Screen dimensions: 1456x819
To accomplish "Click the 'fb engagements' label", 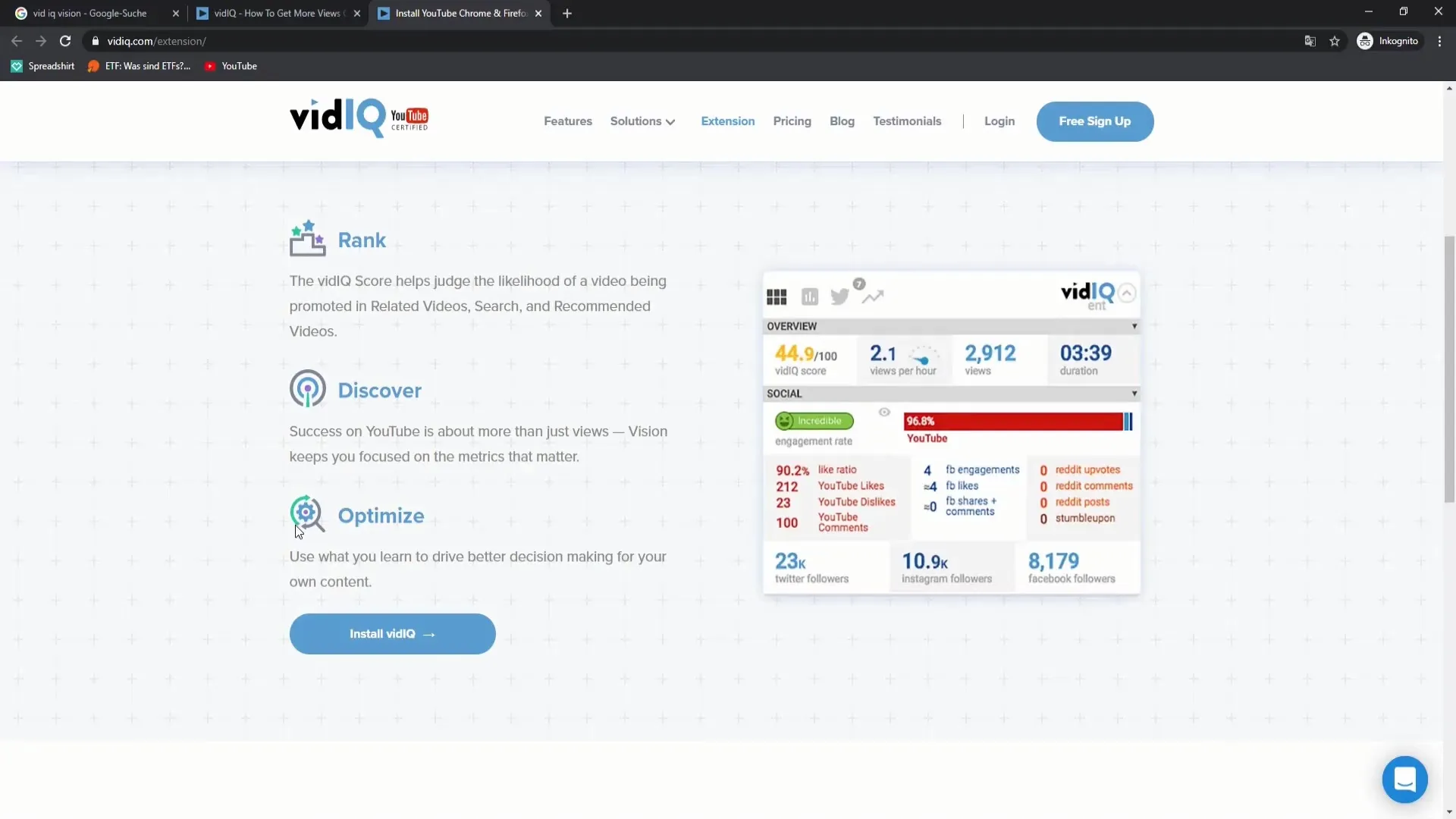I will coord(982,469).
